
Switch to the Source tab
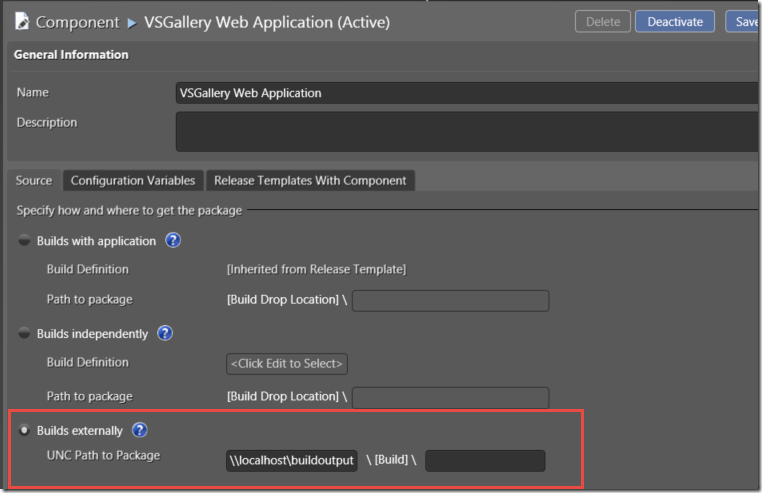(34, 180)
